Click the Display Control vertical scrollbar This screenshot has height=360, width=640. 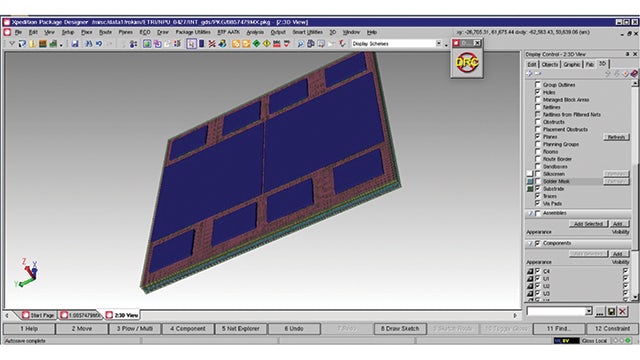[x=635, y=190]
